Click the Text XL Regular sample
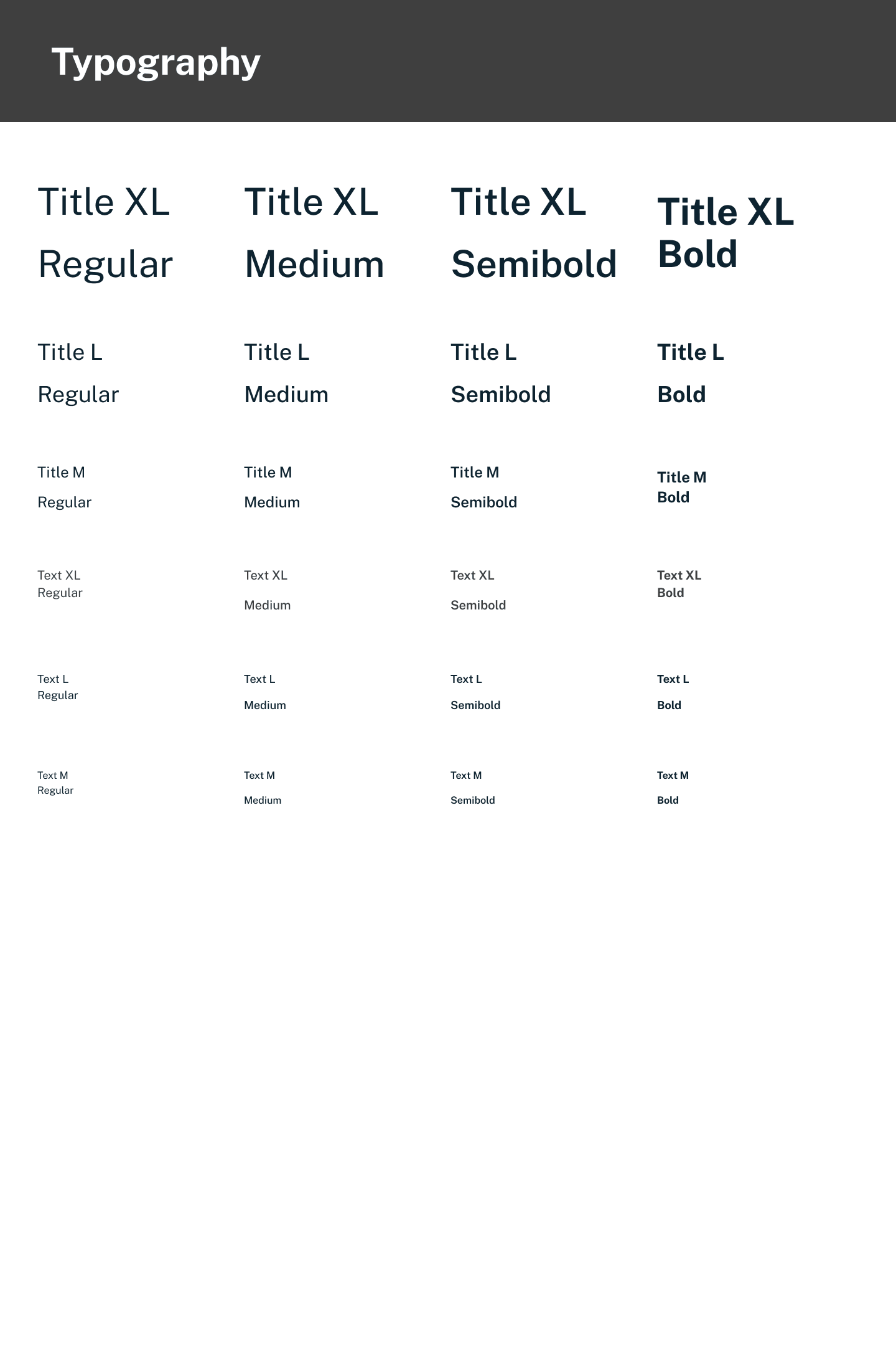The height and width of the screenshot is (1364, 896). coord(60,584)
